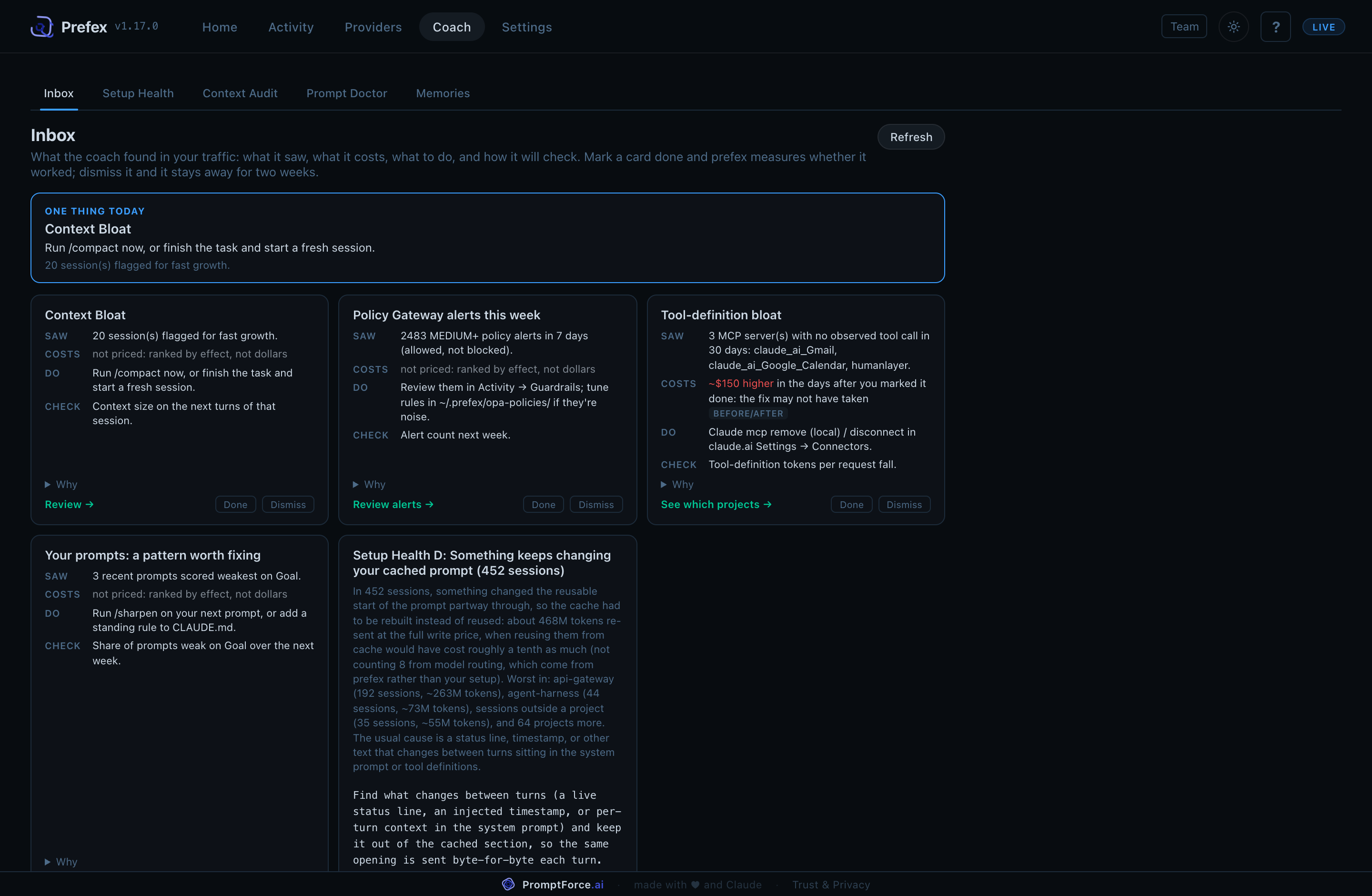Open the Memories tab
Image resolution: width=1372 pixels, height=896 pixels.
443,93
